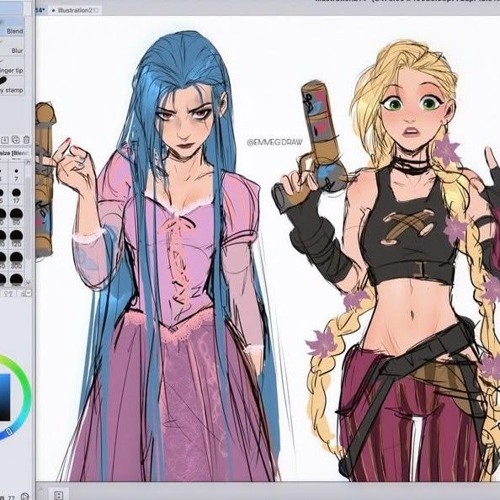Pick a shade in the blue color square
The height and width of the screenshot is (500, 500).
tap(5, 397)
